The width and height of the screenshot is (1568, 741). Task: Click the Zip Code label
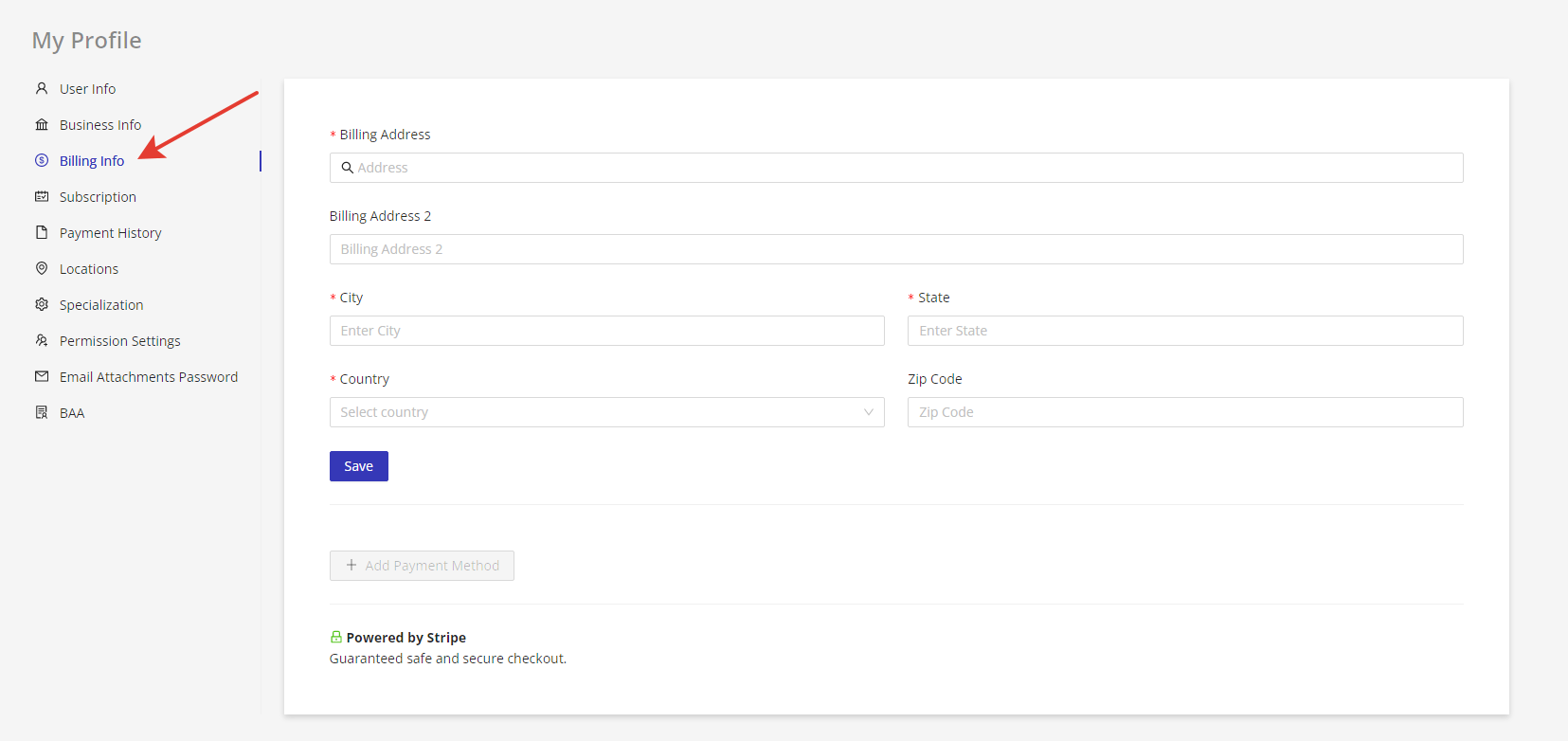click(x=935, y=379)
